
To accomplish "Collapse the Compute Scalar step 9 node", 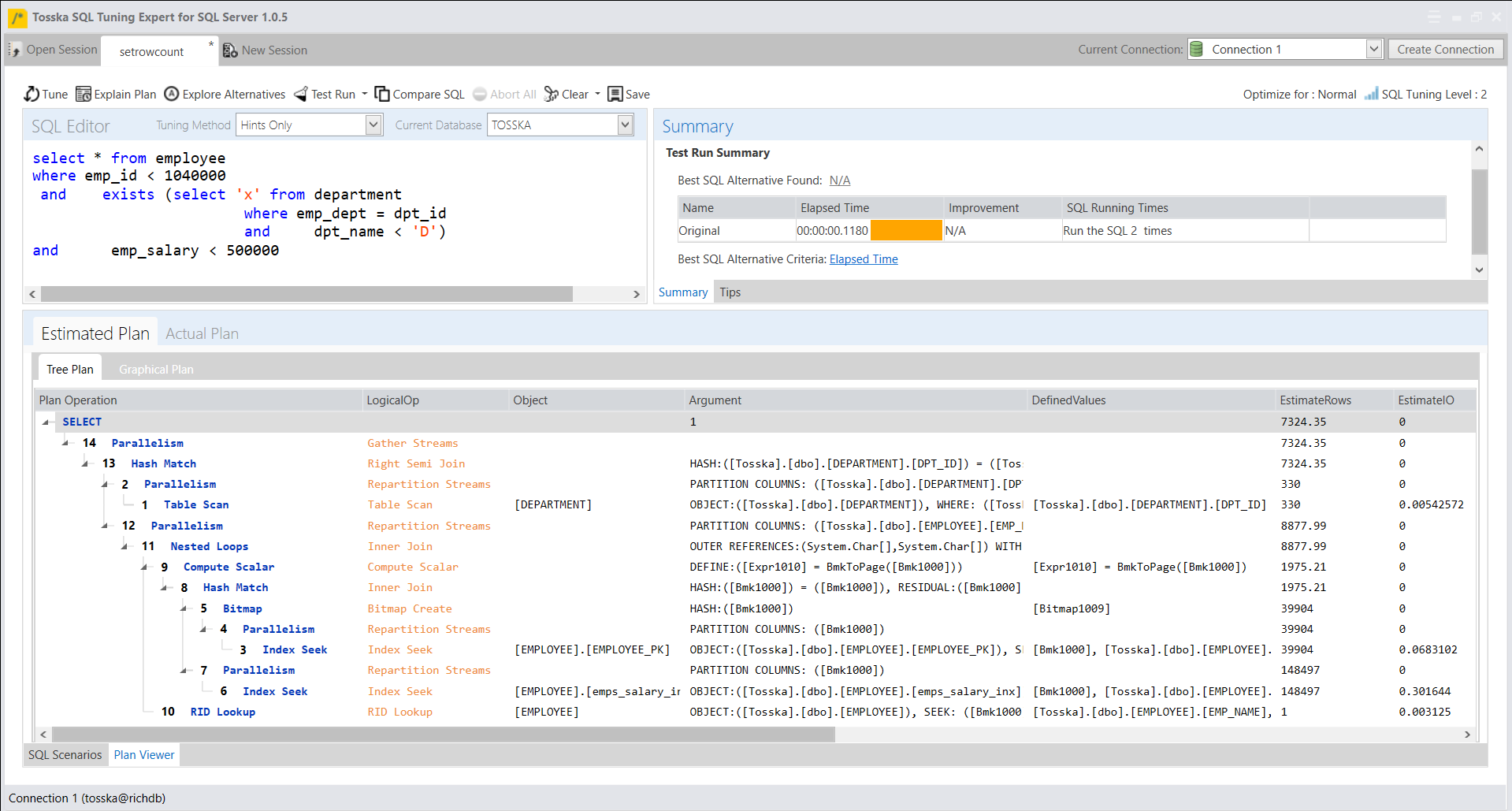I will (145, 566).
